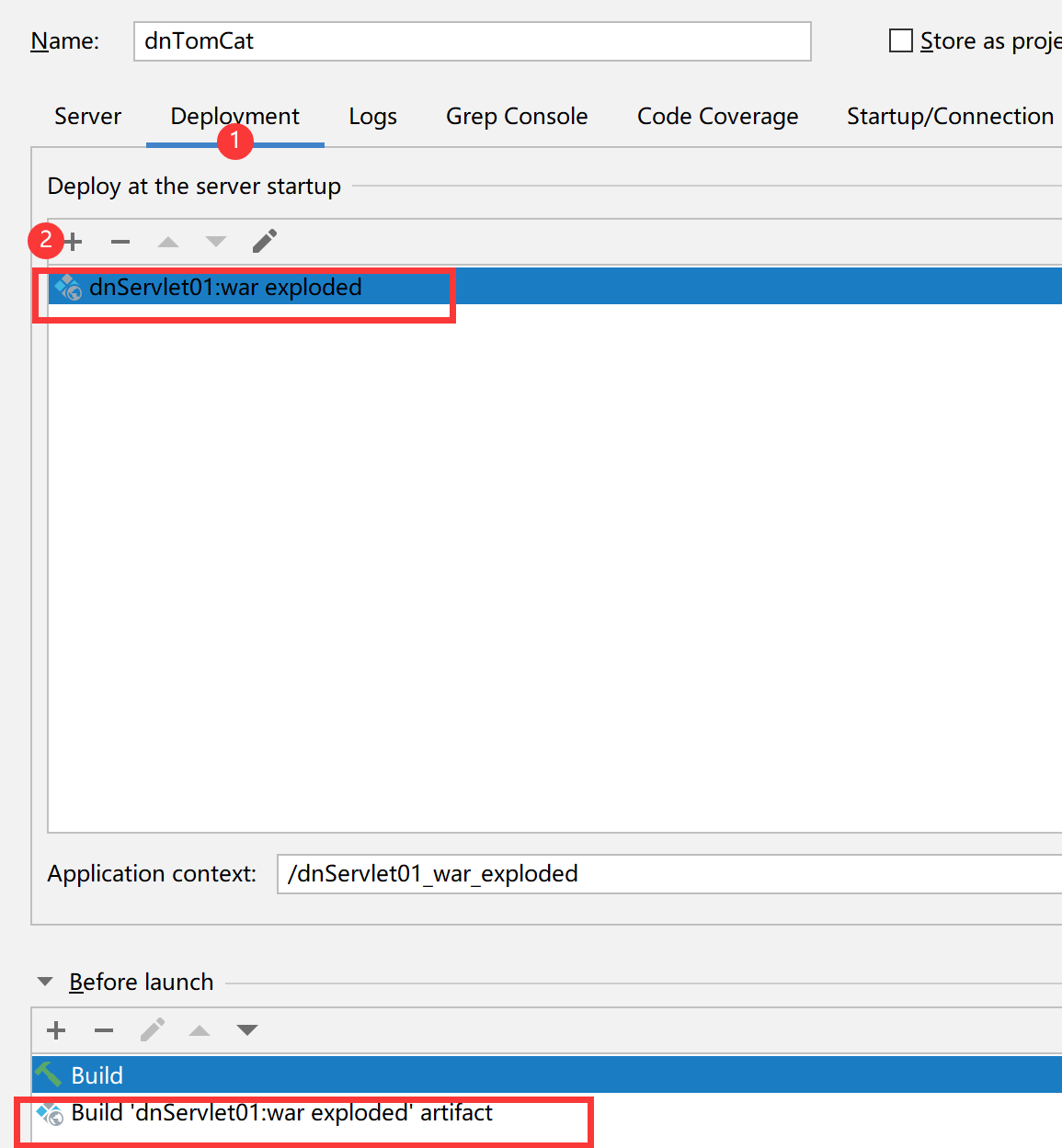The height and width of the screenshot is (1148, 1062).
Task: Toggle Store as project file checkbox
Action: (901, 40)
